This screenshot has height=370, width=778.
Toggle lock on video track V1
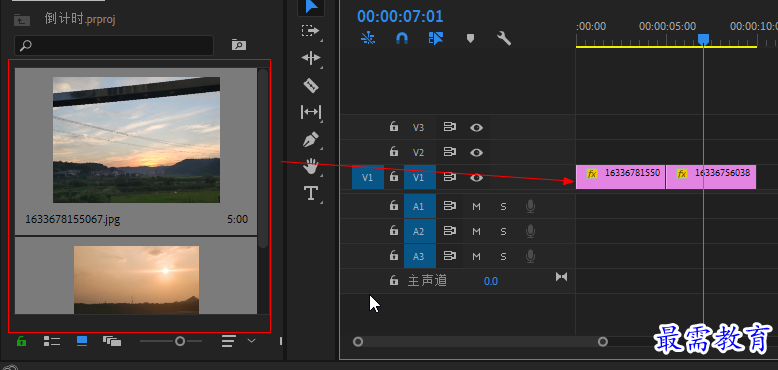click(x=393, y=177)
